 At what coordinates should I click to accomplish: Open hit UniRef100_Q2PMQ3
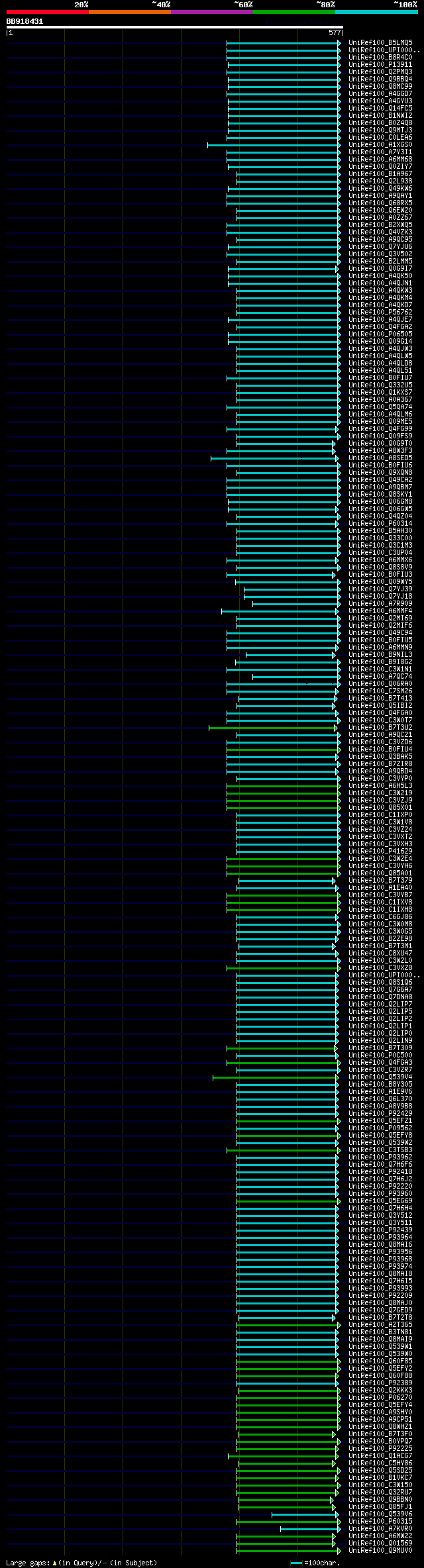[x=380, y=72]
